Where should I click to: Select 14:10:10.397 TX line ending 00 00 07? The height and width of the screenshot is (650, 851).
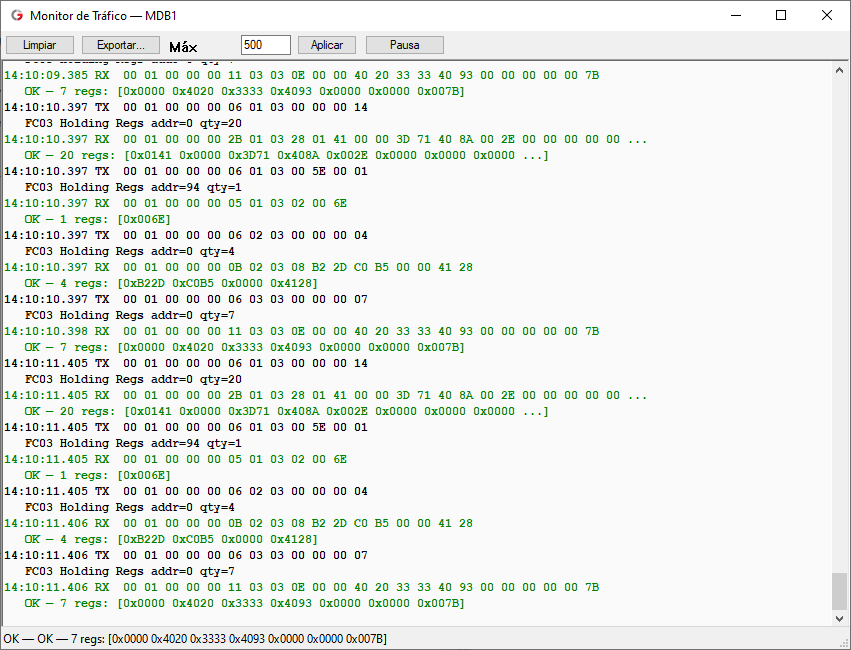click(186, 299)
